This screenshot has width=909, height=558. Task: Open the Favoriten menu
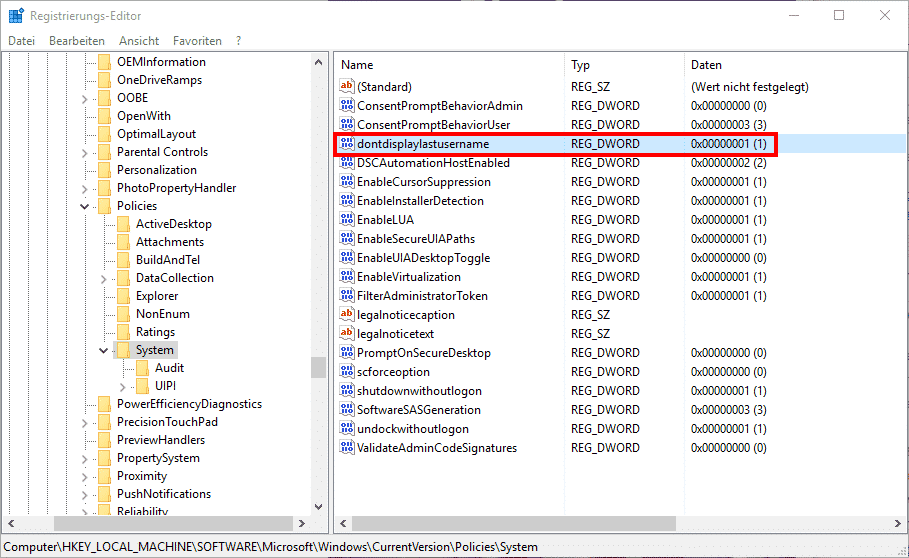point(197,41)
